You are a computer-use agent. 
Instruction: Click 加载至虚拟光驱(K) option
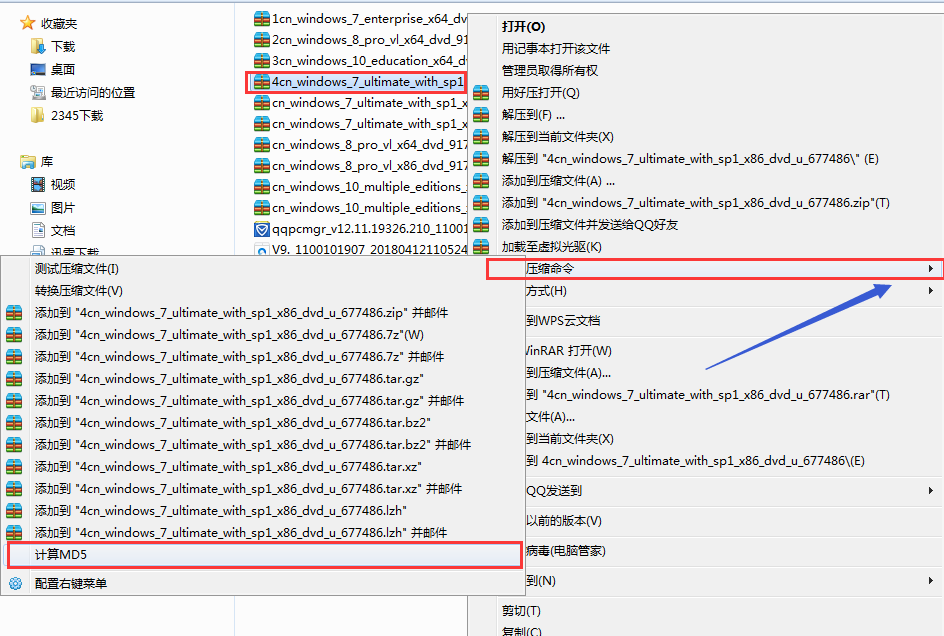point(551,247)
